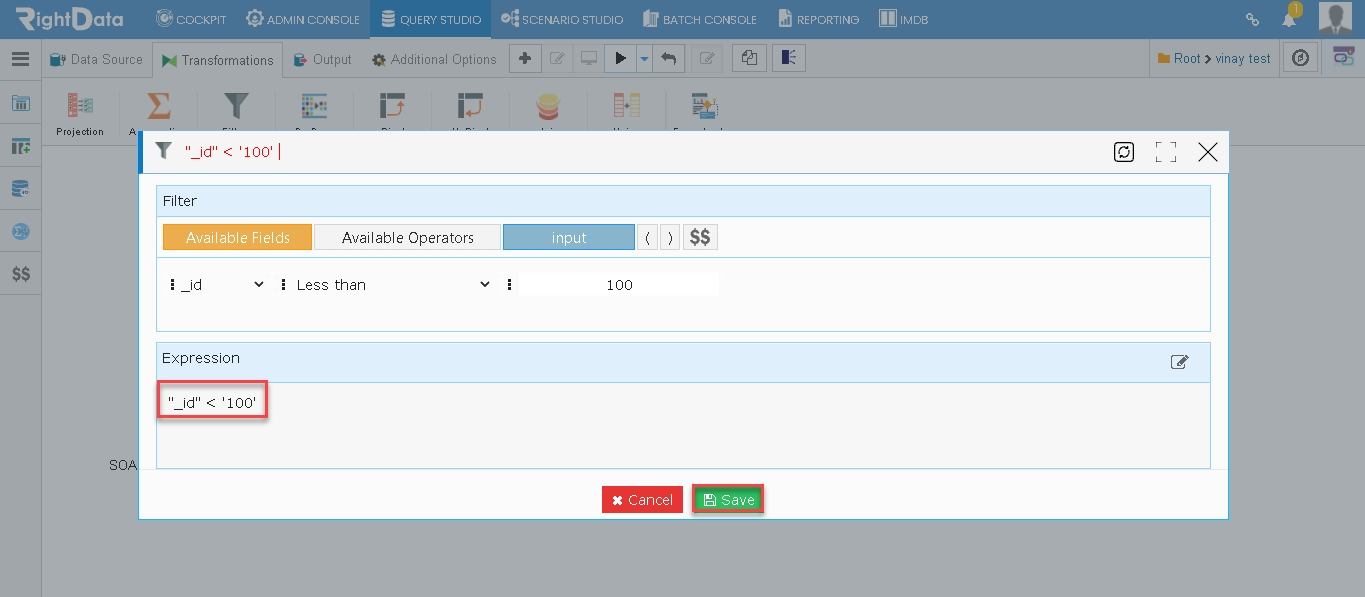The image size is (1365, 597).
Task: Select the Projection transformation icon
Action: 80,114
